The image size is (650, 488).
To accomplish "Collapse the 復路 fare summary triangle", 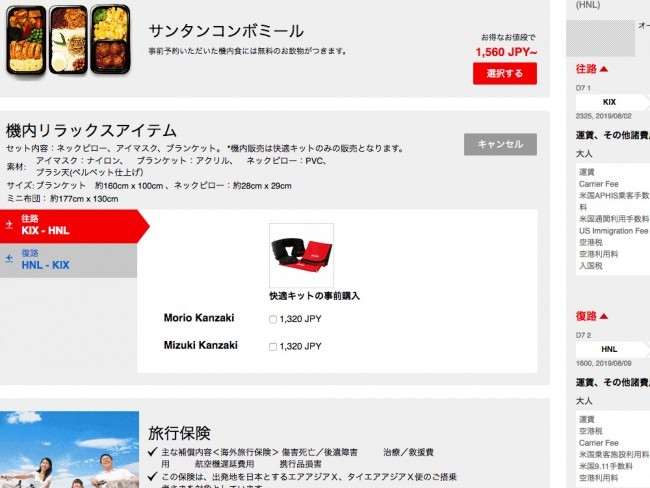I will tap(604, 316).
